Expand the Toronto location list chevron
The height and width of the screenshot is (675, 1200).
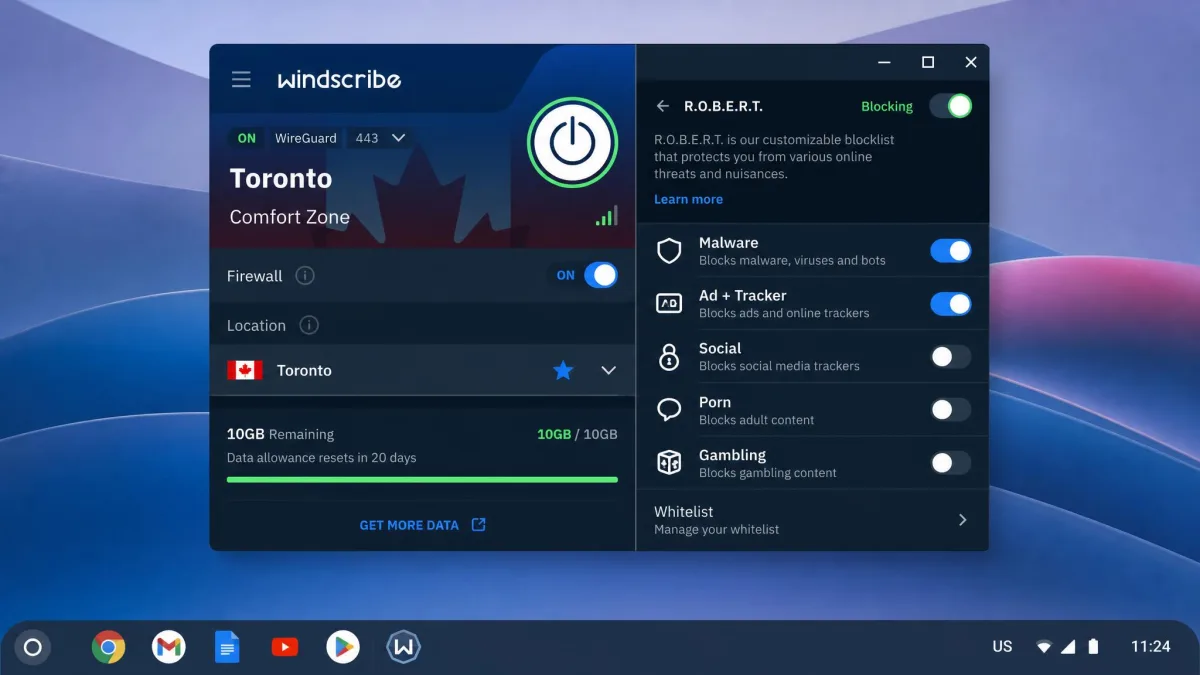pos(608,370)
